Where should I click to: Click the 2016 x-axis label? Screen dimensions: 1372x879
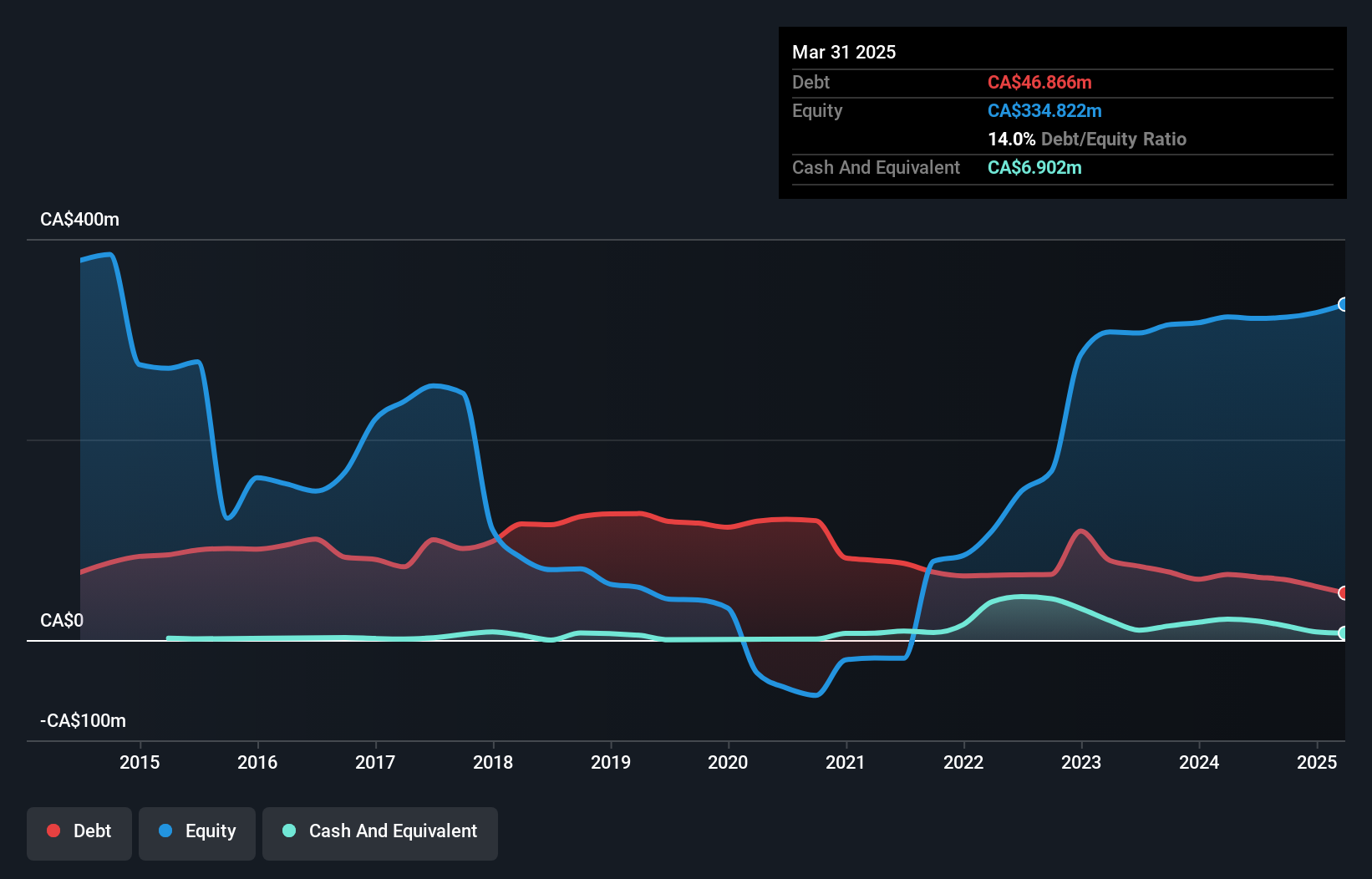[x=257, y=762]
